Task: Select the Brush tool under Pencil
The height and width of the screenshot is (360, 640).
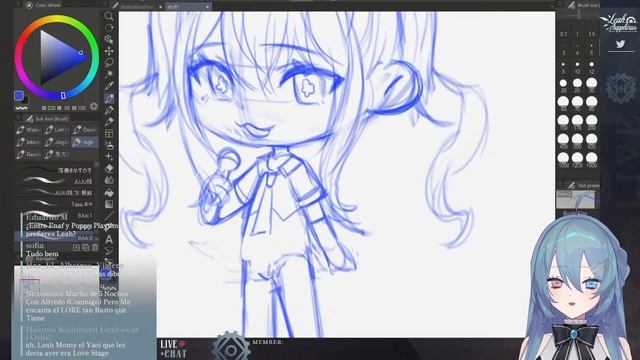Action: (x=109, y=122)
